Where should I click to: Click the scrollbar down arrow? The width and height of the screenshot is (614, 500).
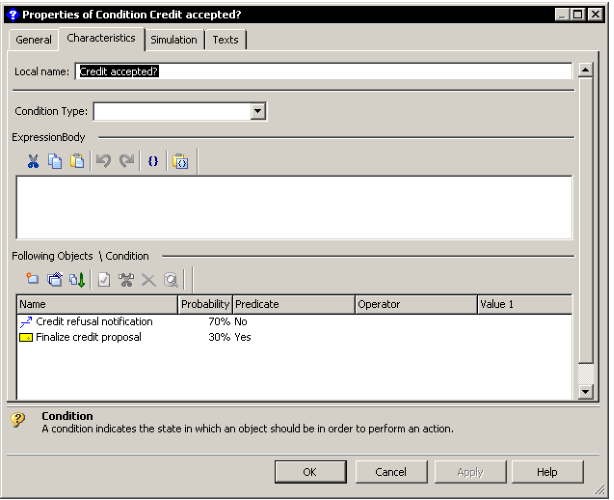pyautogui.click(x=586, y=392)
